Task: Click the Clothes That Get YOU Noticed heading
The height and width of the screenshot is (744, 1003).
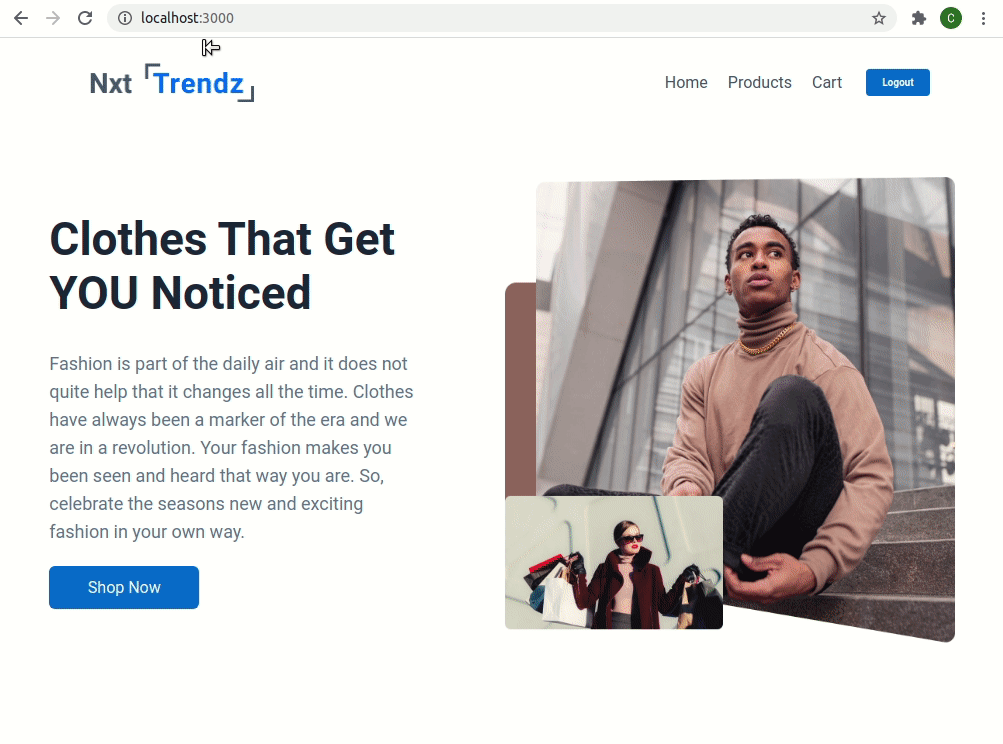Action: pos(222,265)
